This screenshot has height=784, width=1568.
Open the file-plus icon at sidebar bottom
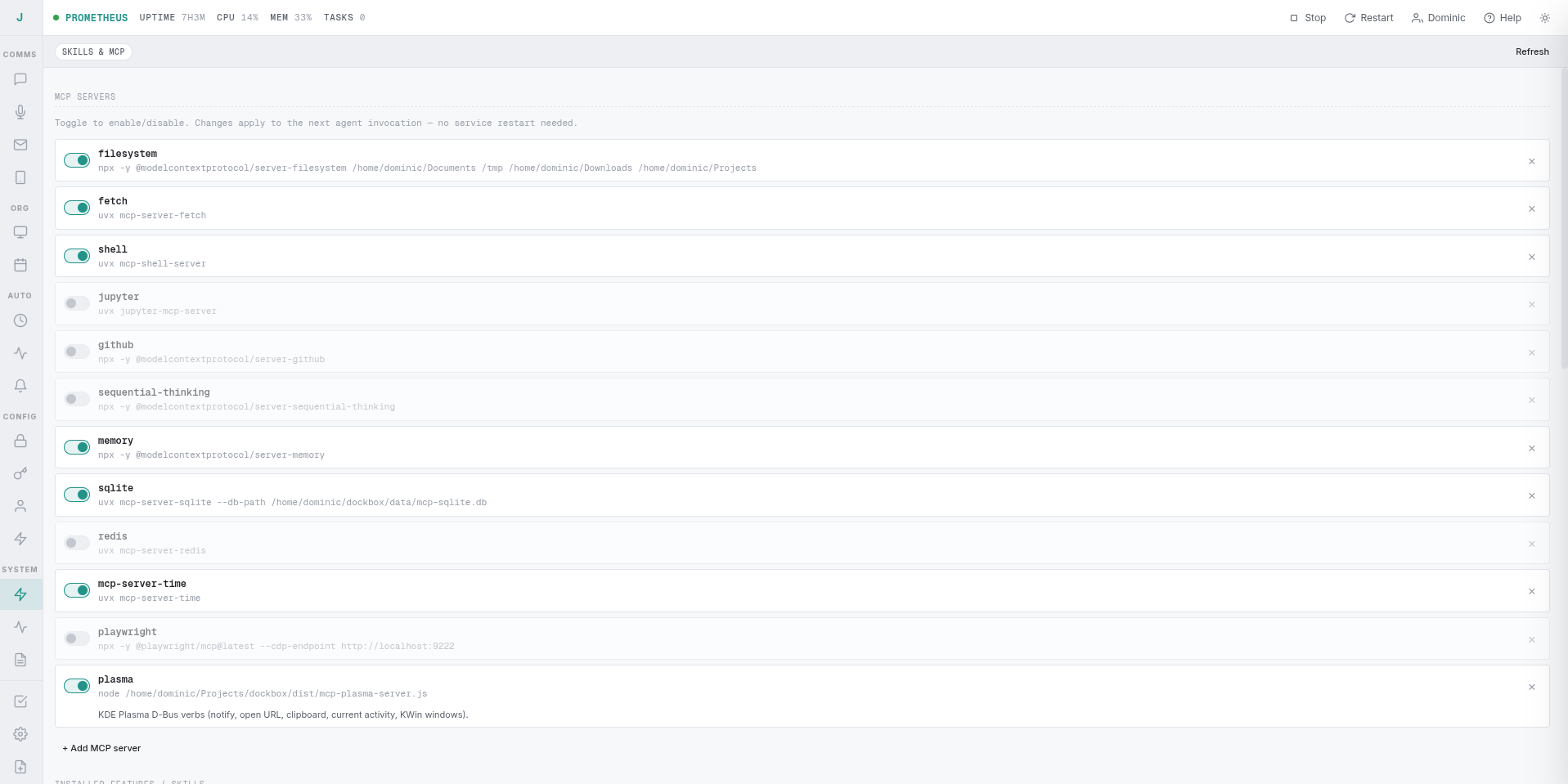(x=20, y=767)
